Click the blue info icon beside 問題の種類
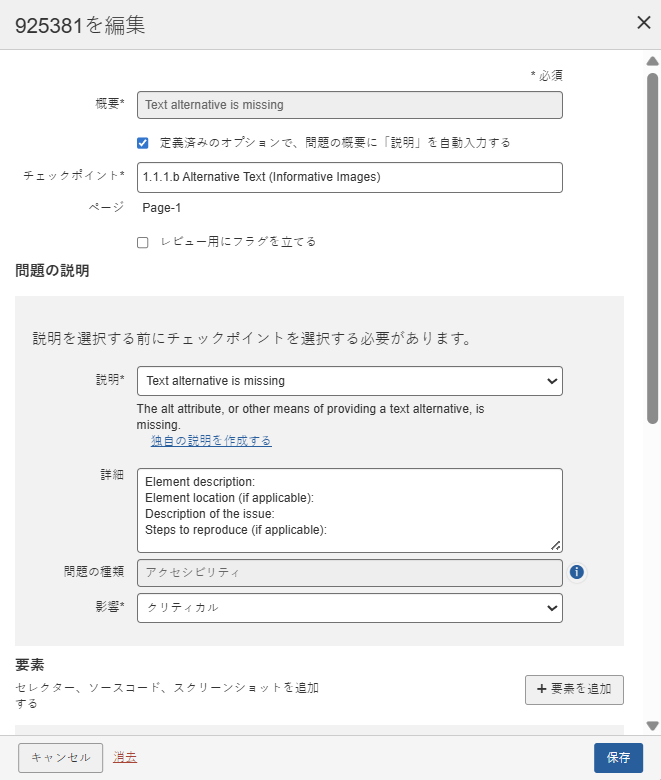Viewport: 661px width, 780px height. pos(577,572)
